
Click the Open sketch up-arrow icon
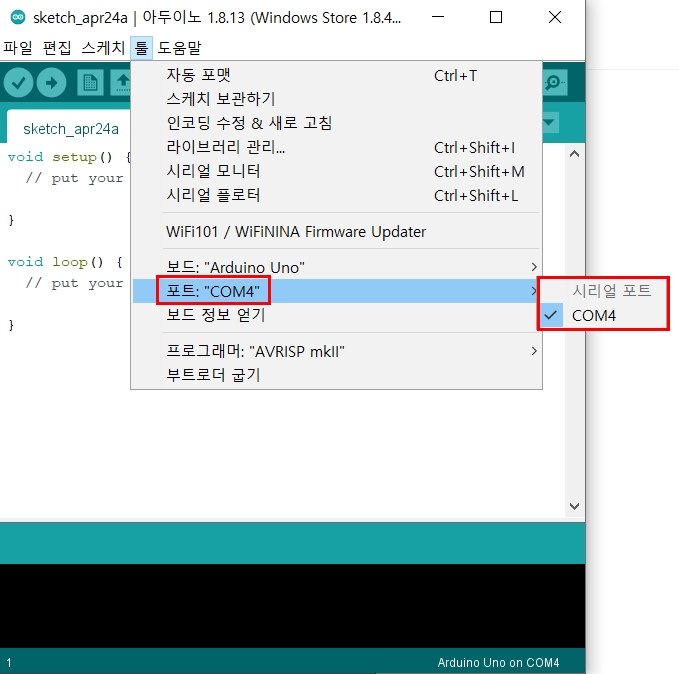[x=121, y=82]
